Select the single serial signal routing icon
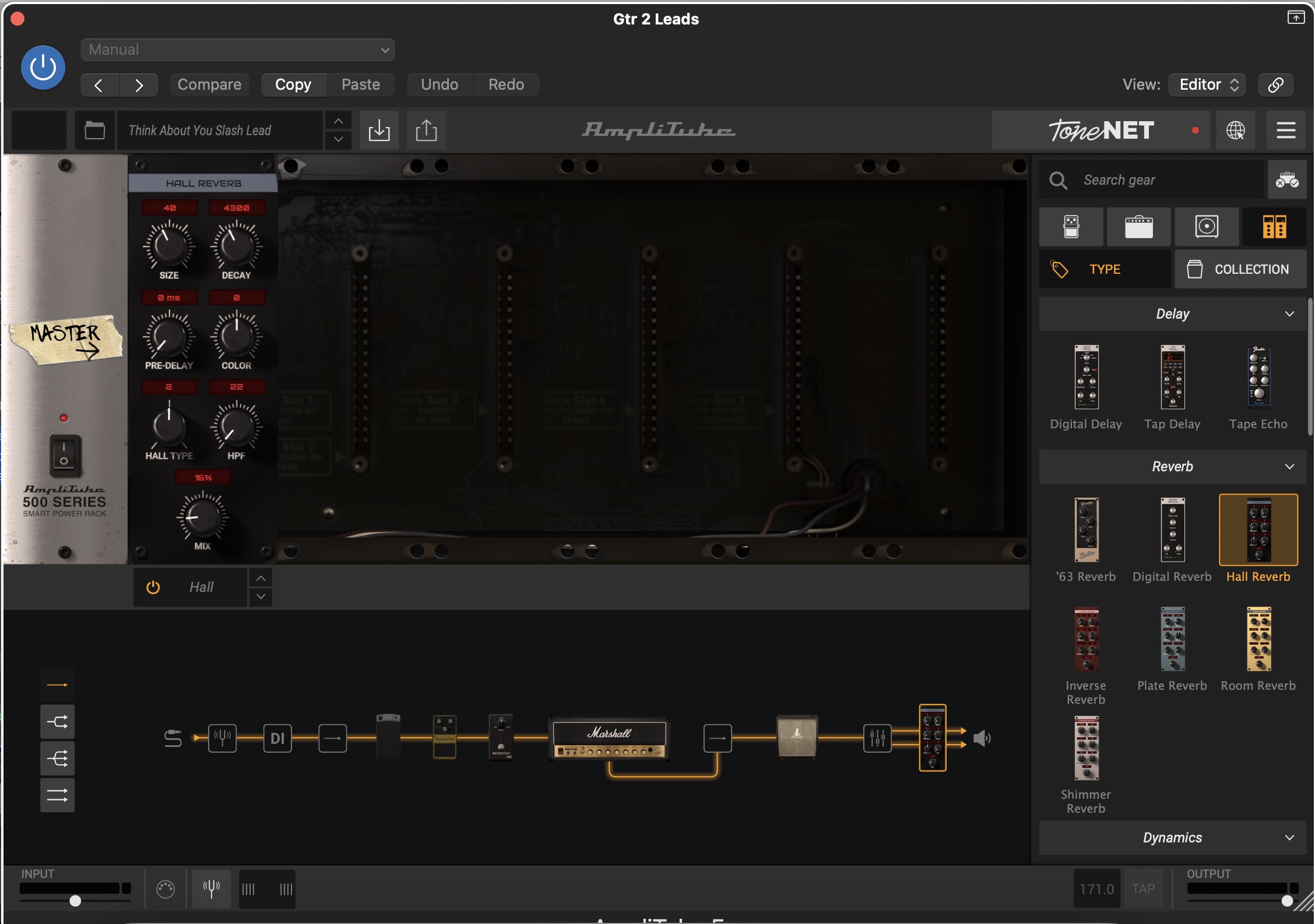 coord(57,685)
